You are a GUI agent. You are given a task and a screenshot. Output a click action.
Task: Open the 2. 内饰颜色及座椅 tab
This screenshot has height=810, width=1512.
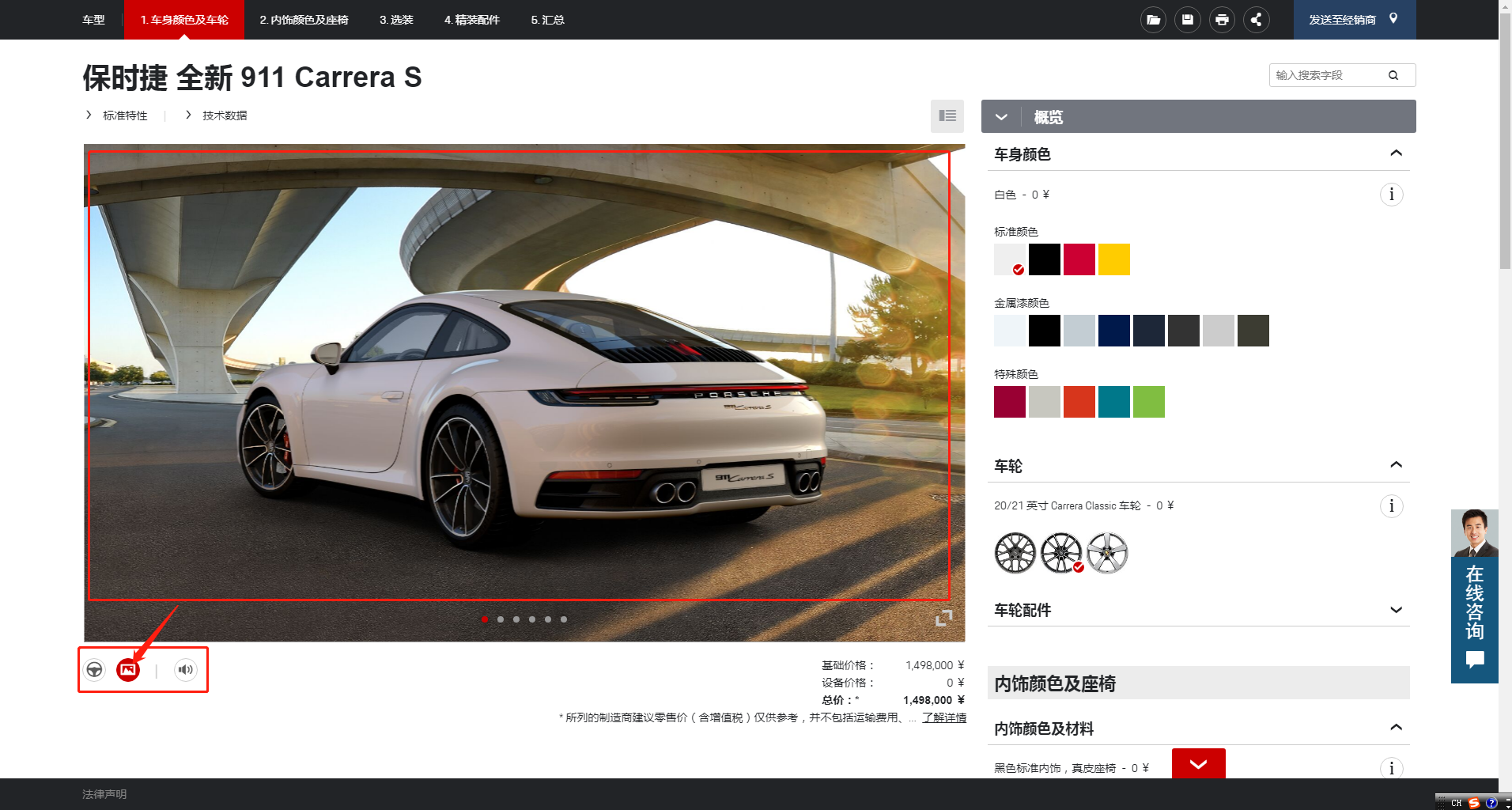point(304,20)
